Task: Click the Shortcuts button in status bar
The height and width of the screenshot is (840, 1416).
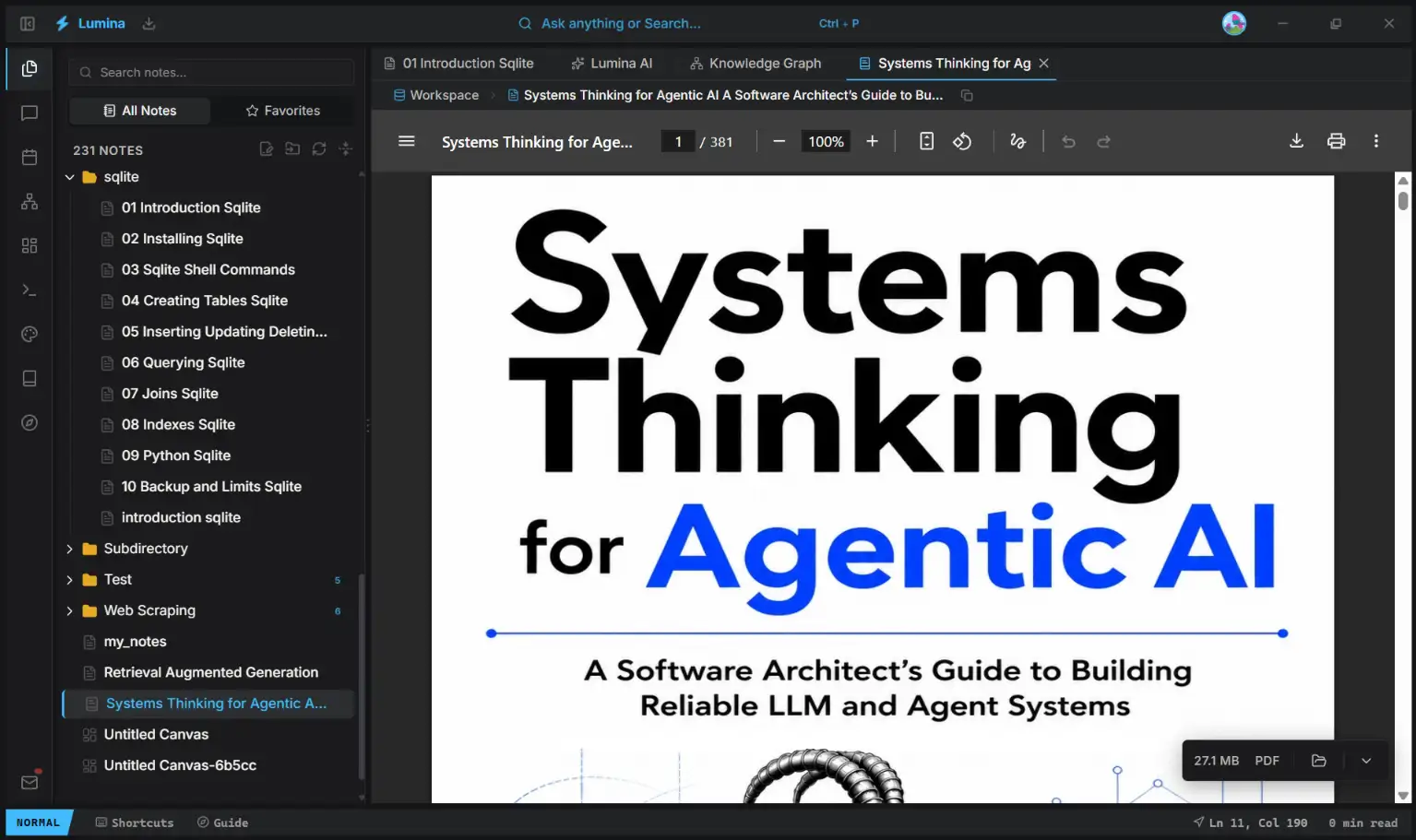Action: click(135, 822)
